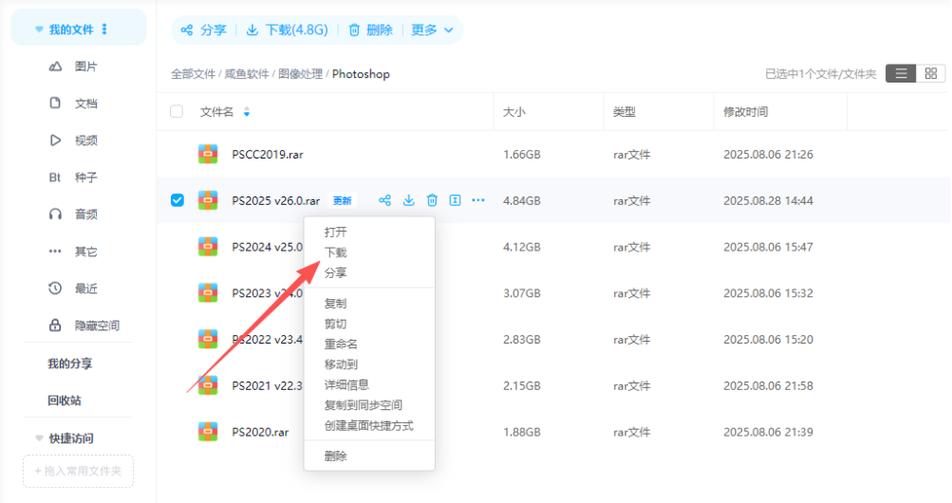Choose 复制到同步空间 from the context menu

click(363, 405)
